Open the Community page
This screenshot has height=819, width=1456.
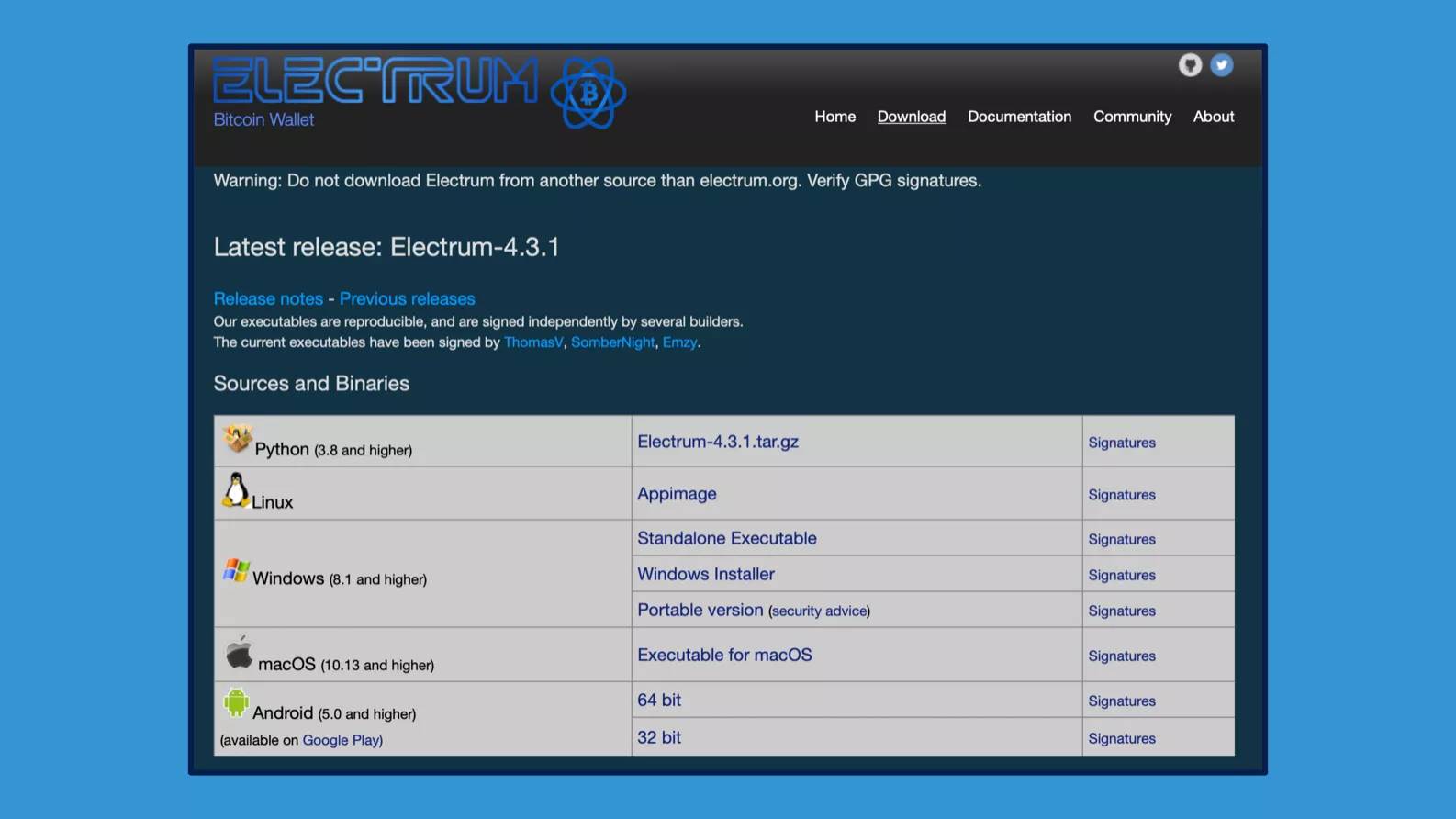click(x=1132, y=117)
